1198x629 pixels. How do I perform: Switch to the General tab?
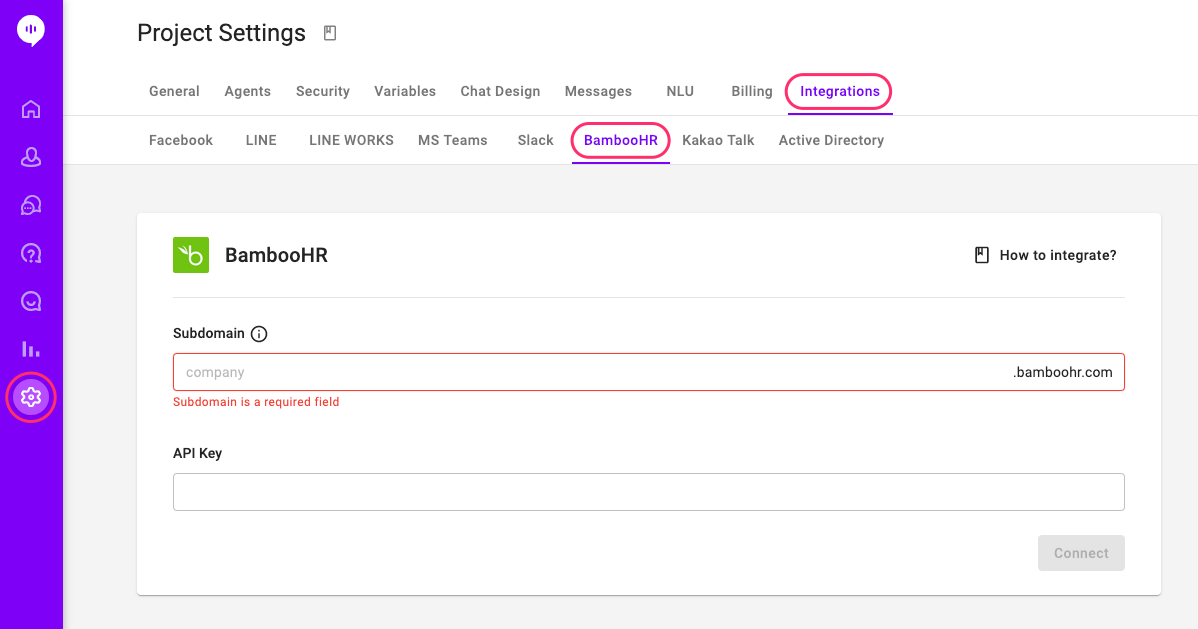174,92
